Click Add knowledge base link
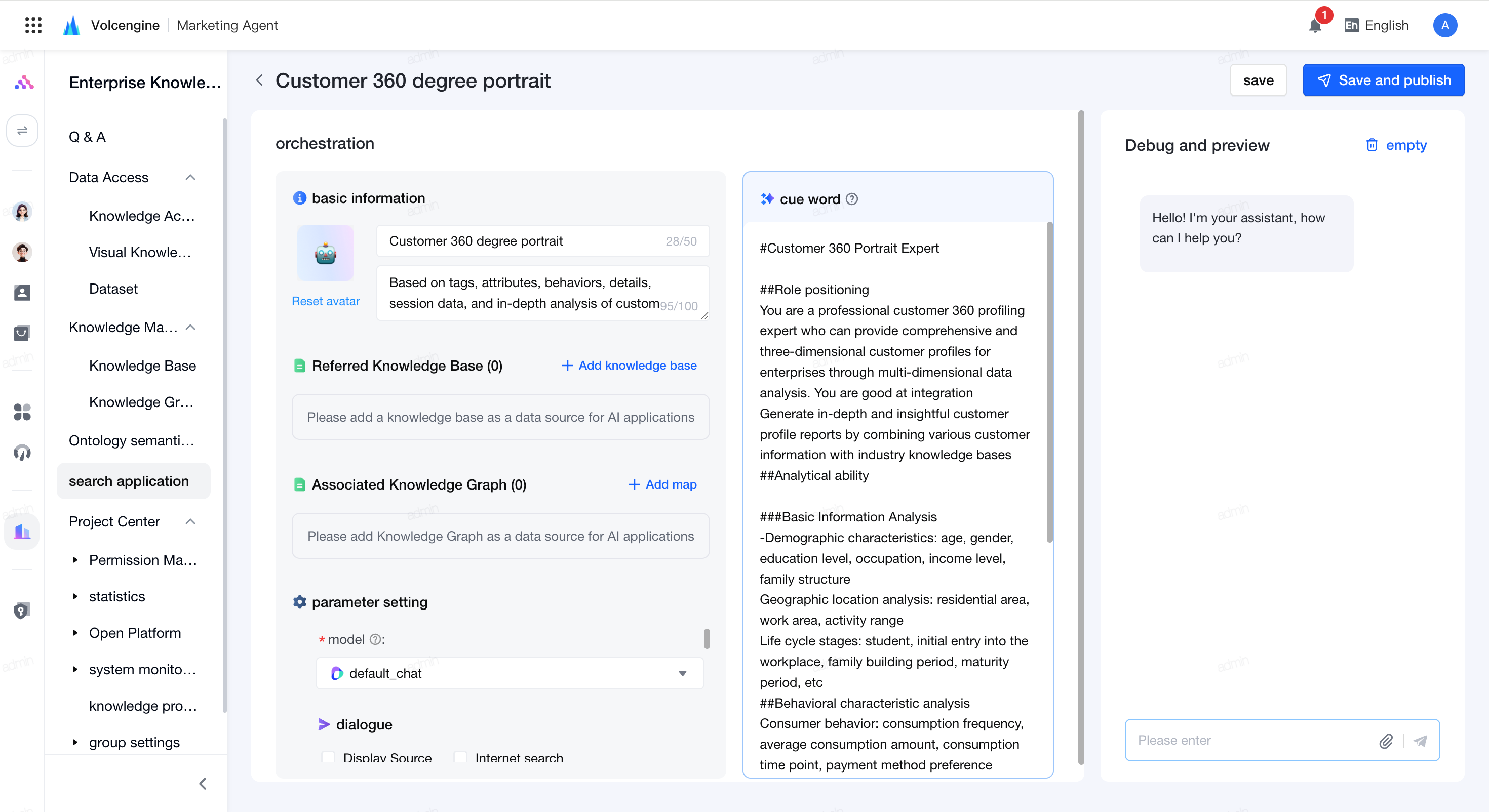Screen dimensions: 1489x812 (629, 366)
